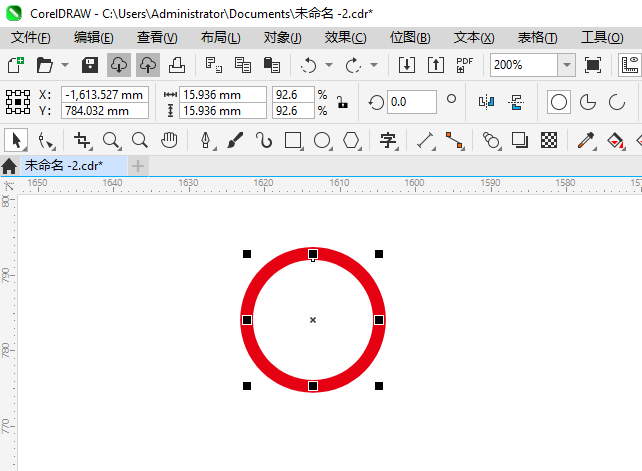
Task: Select the Shape edit tool
Action: pyautogui.click(x=46, y=140)
